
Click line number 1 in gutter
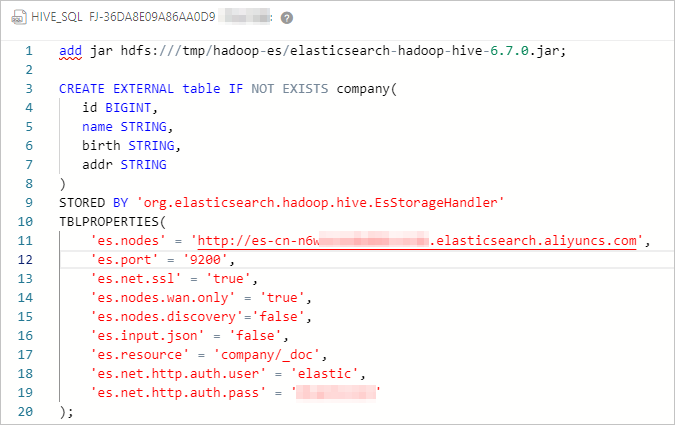pos(29,51)
